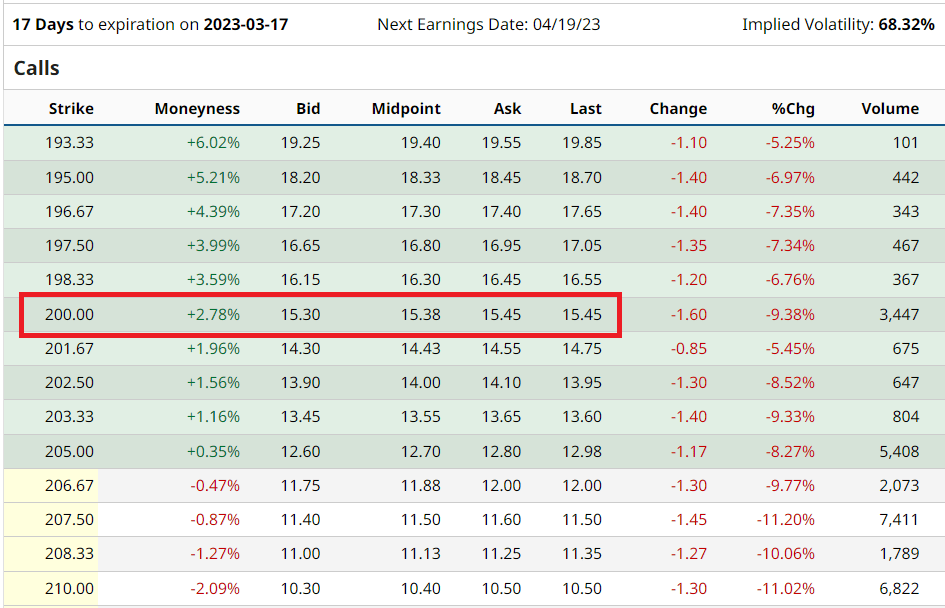Click the Last column header
Image resolution: width=945 pixels, height=608 pixels.
pos(586,109)
